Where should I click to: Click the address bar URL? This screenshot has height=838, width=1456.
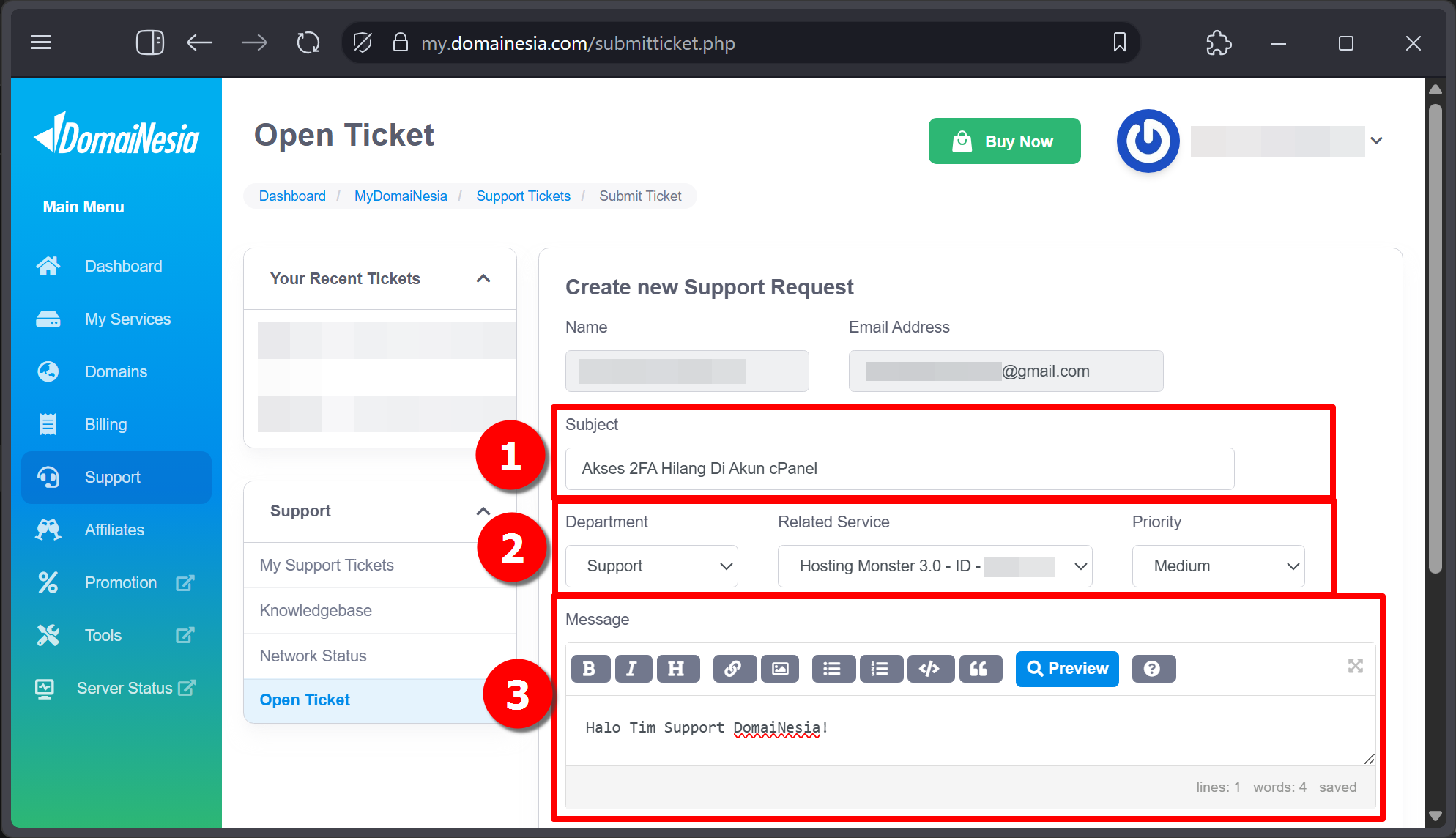pos(578,43)
